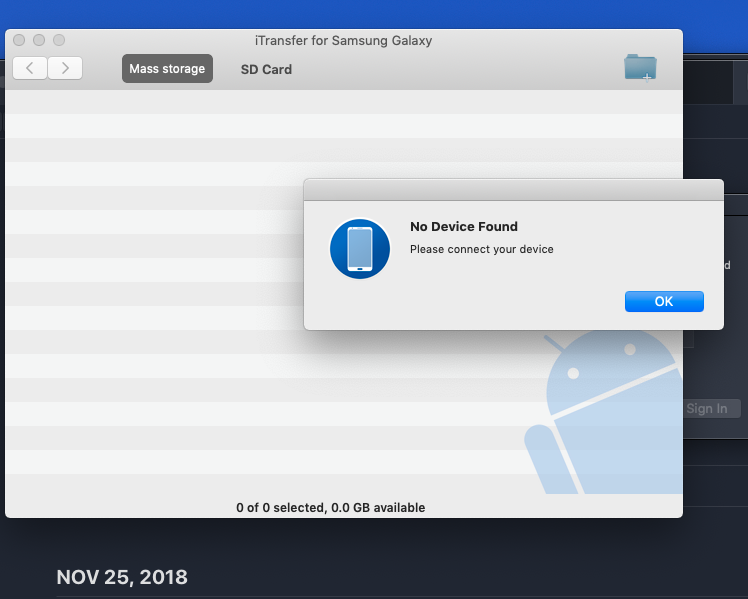Viewport: 748px width, 599px height.
Task: Minimize the iTransfer window
Action: 39,40
